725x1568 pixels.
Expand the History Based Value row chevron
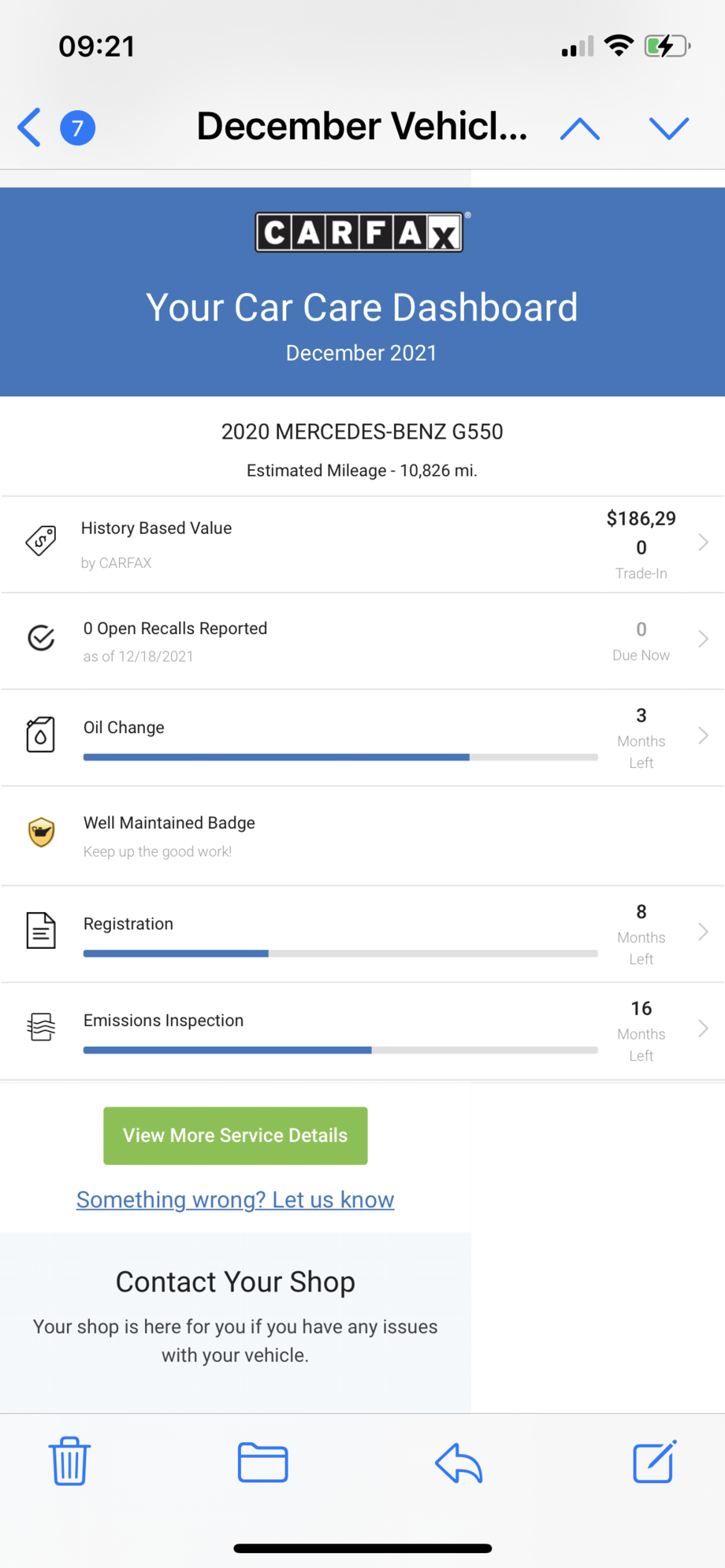pyautogui.click(x=703, y=543)
